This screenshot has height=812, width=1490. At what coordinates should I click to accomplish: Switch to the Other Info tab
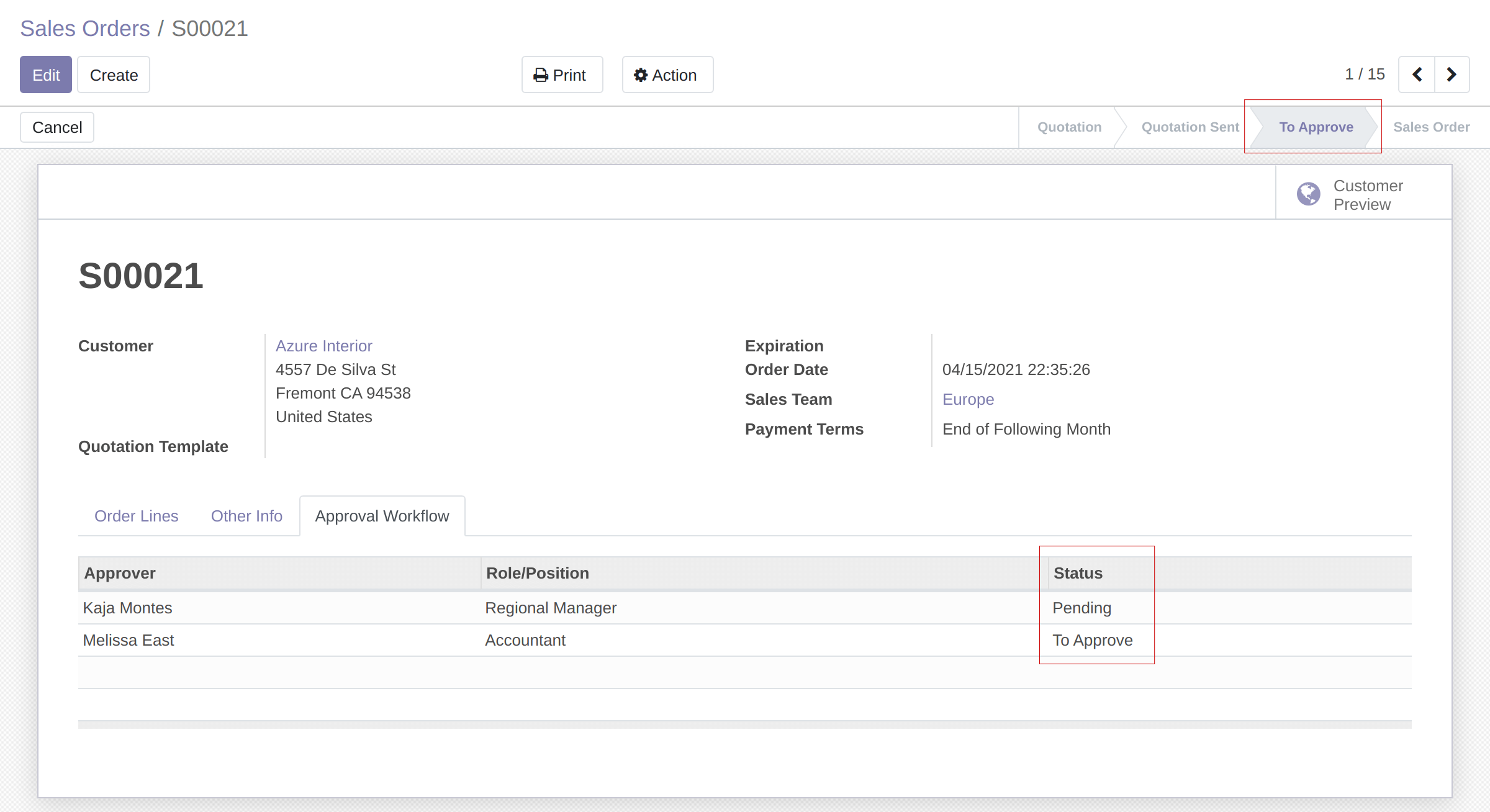click(x=246, y=516)
